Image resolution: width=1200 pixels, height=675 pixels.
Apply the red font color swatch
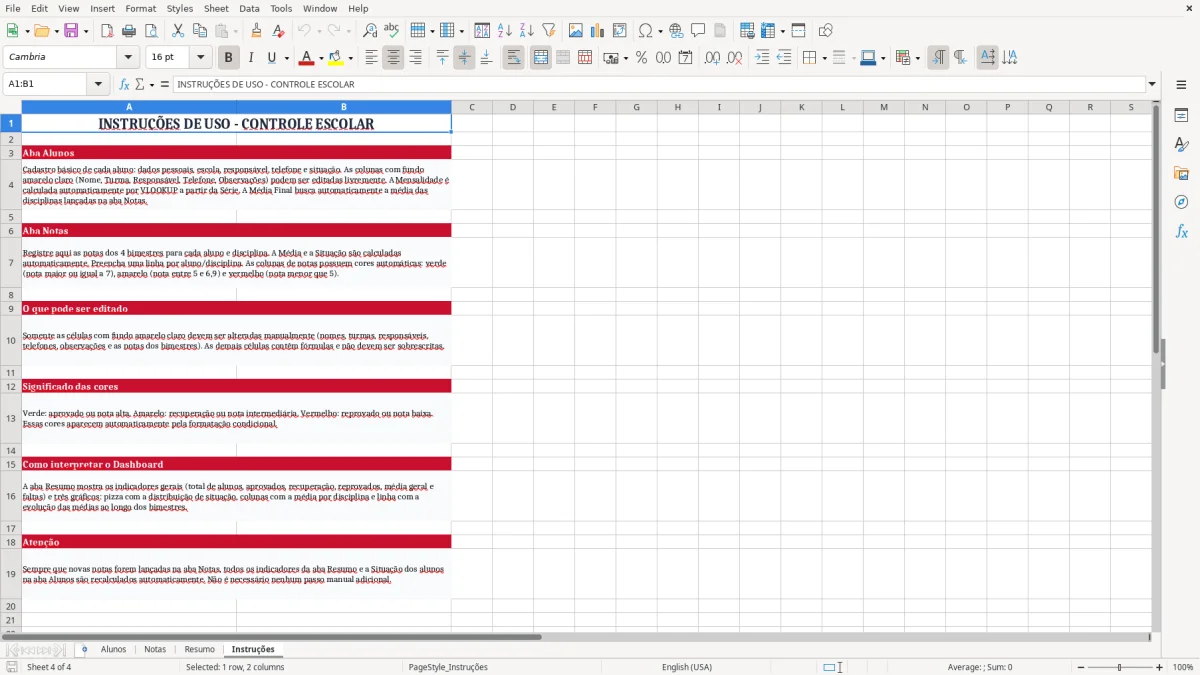click(x=305, y=58)
